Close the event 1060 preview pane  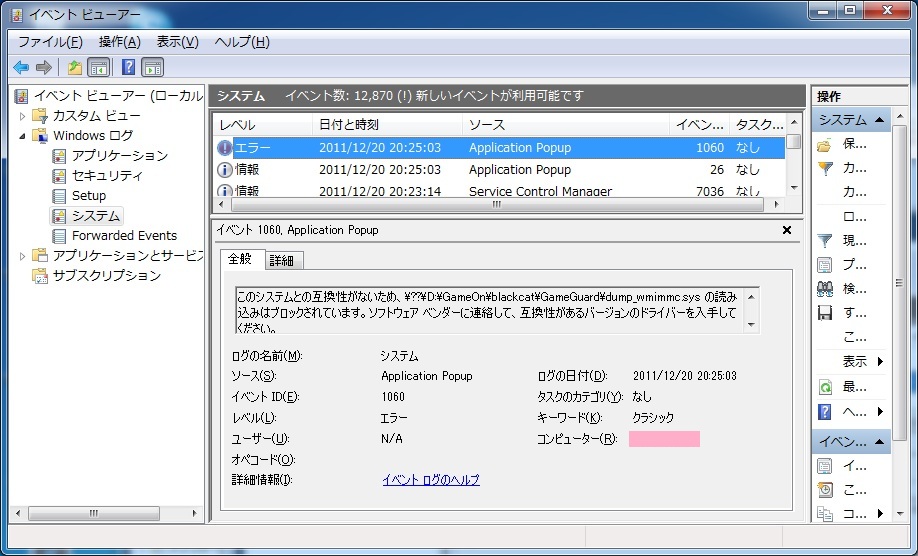click(x=787, y=230)
